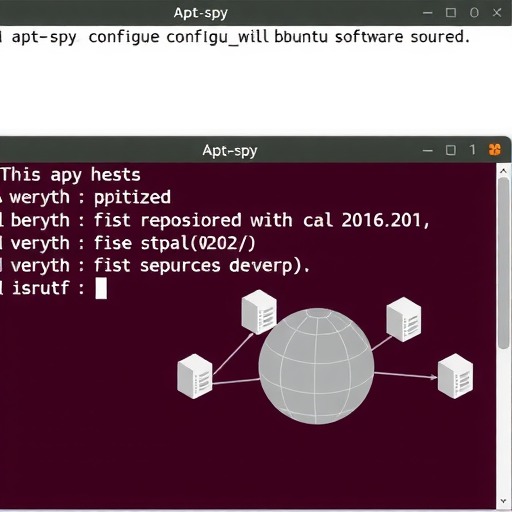Click the terminal vertical scrollbar thumb
Screen dimensions: 512x512
[x=503, y=263]
